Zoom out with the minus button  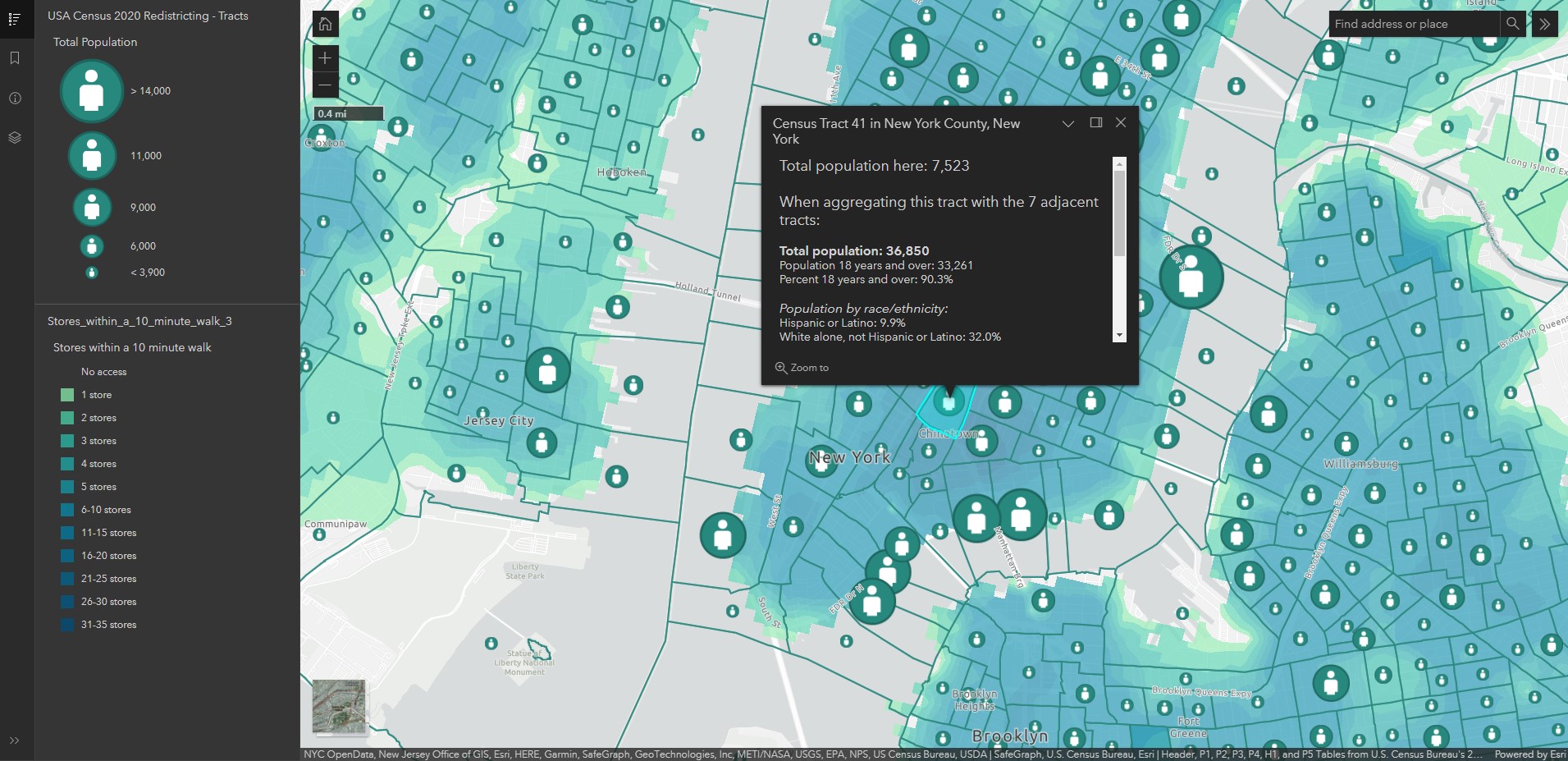pyautogui.click(x=325, y=85)
